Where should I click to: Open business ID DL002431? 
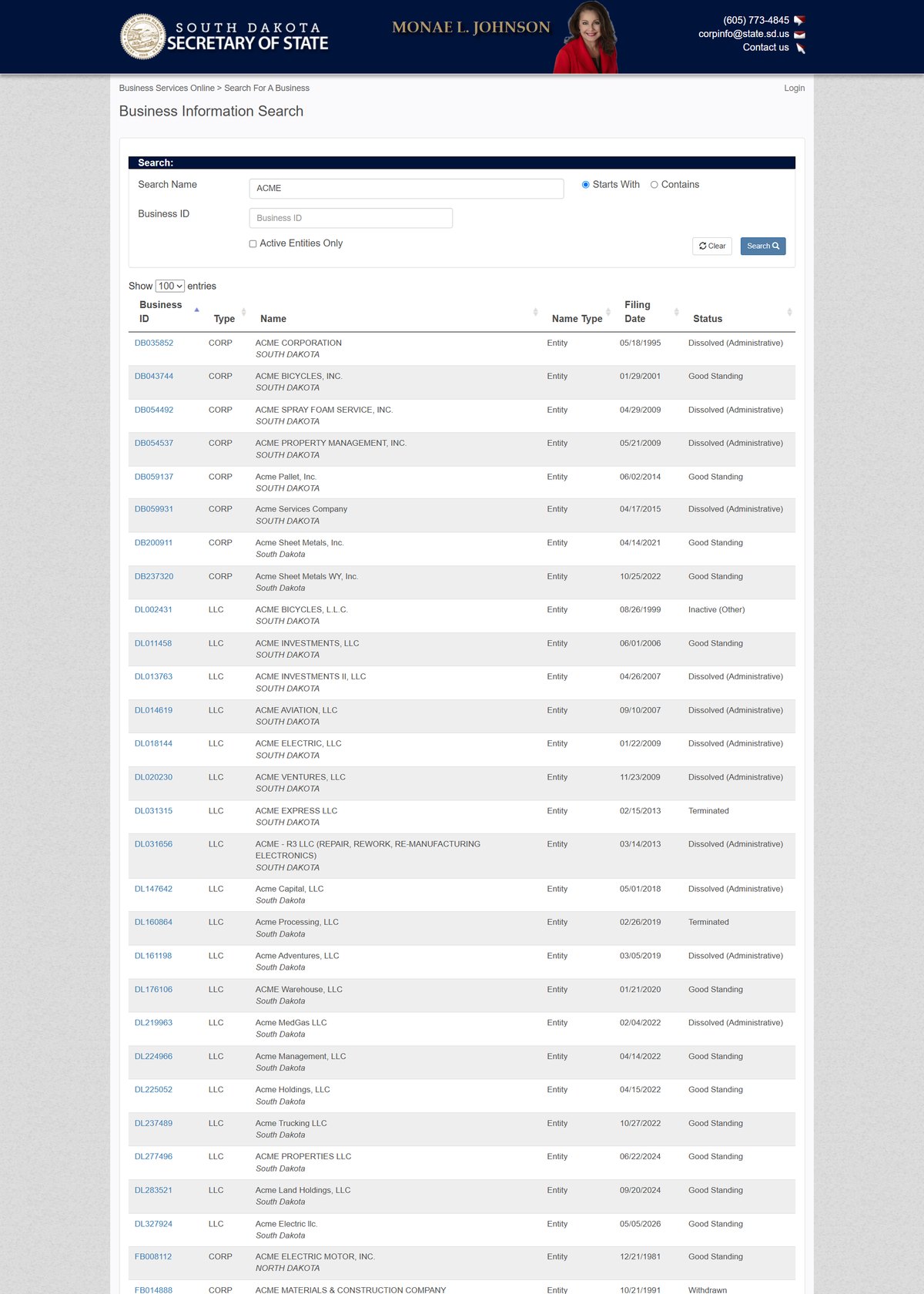(153, 609)
